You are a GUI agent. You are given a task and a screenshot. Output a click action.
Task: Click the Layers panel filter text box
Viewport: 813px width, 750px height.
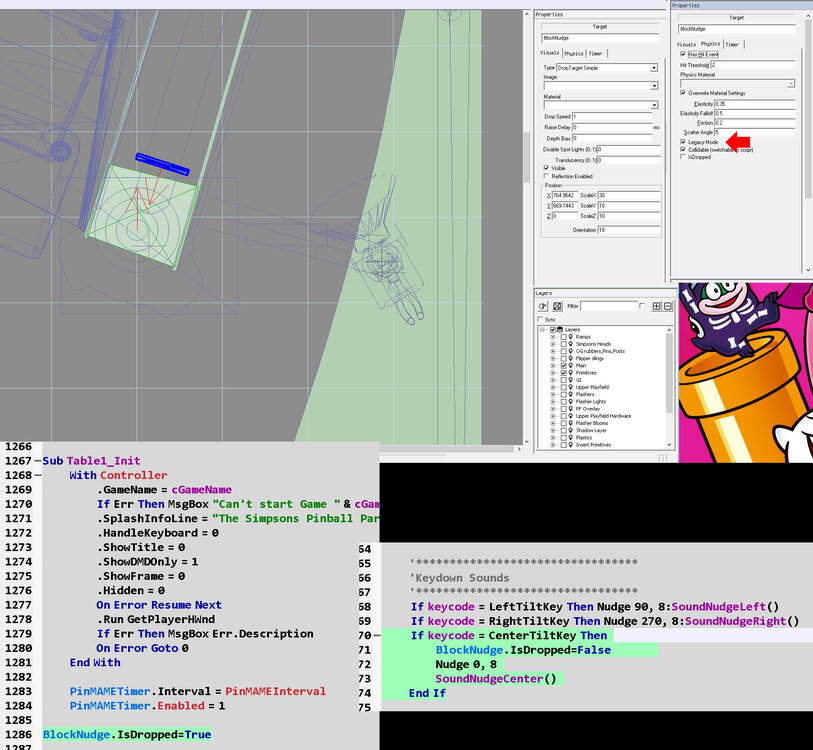[x=609, y=306]
